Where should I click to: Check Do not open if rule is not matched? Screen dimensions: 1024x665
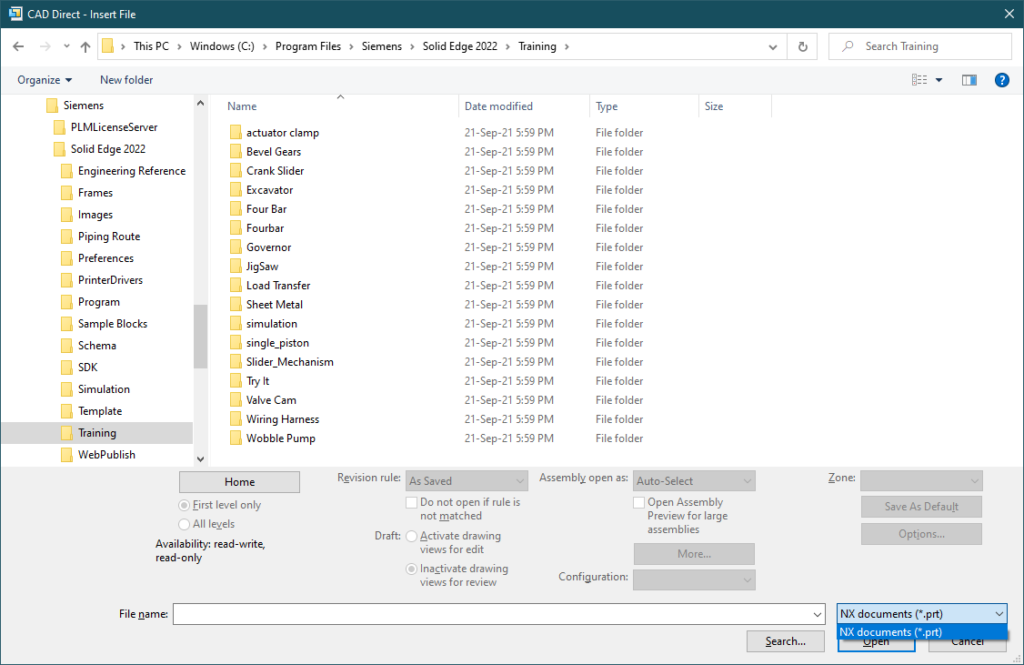(x=411, y=502)
